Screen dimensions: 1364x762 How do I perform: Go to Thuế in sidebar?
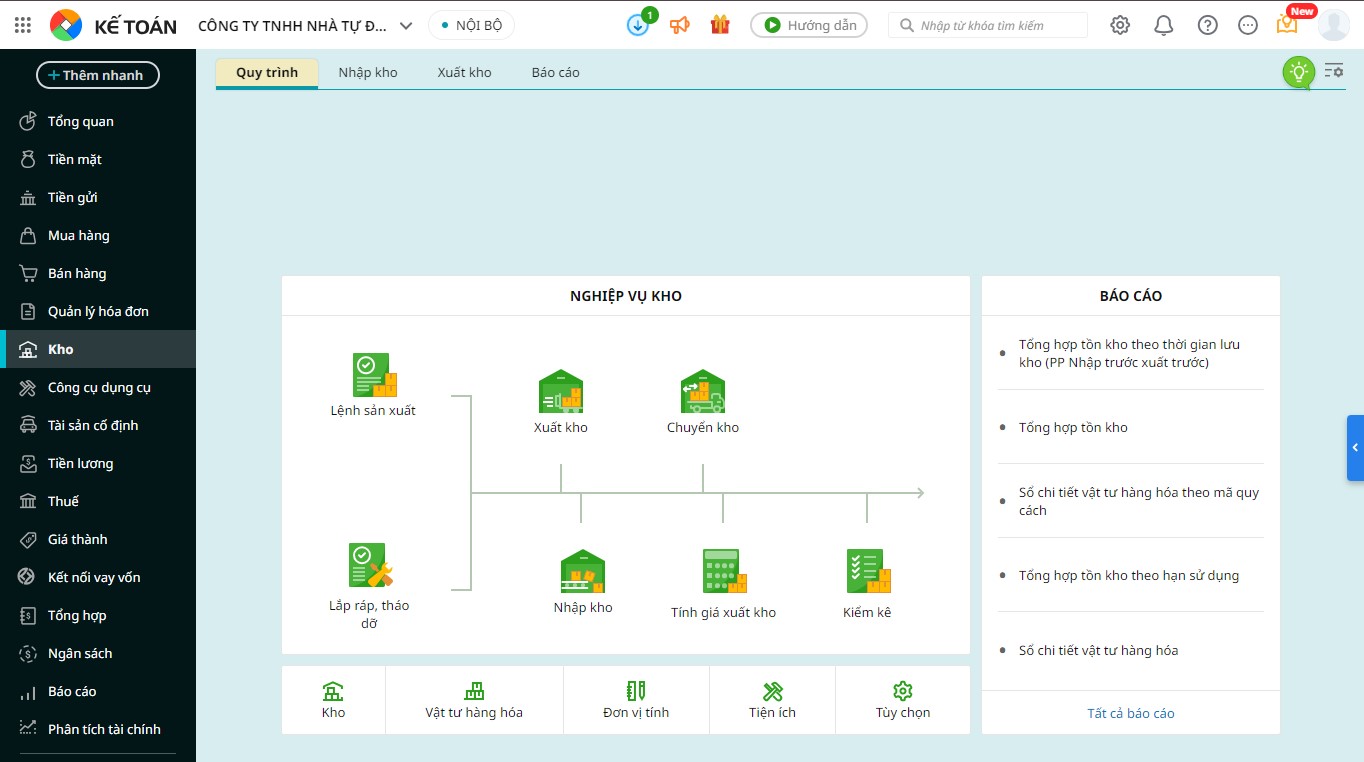coord(98,501)
